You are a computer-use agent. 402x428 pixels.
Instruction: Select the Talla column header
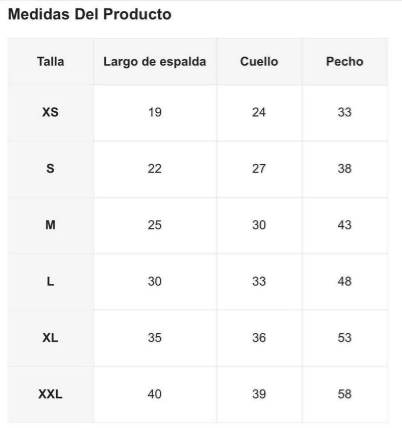point(50,62)
